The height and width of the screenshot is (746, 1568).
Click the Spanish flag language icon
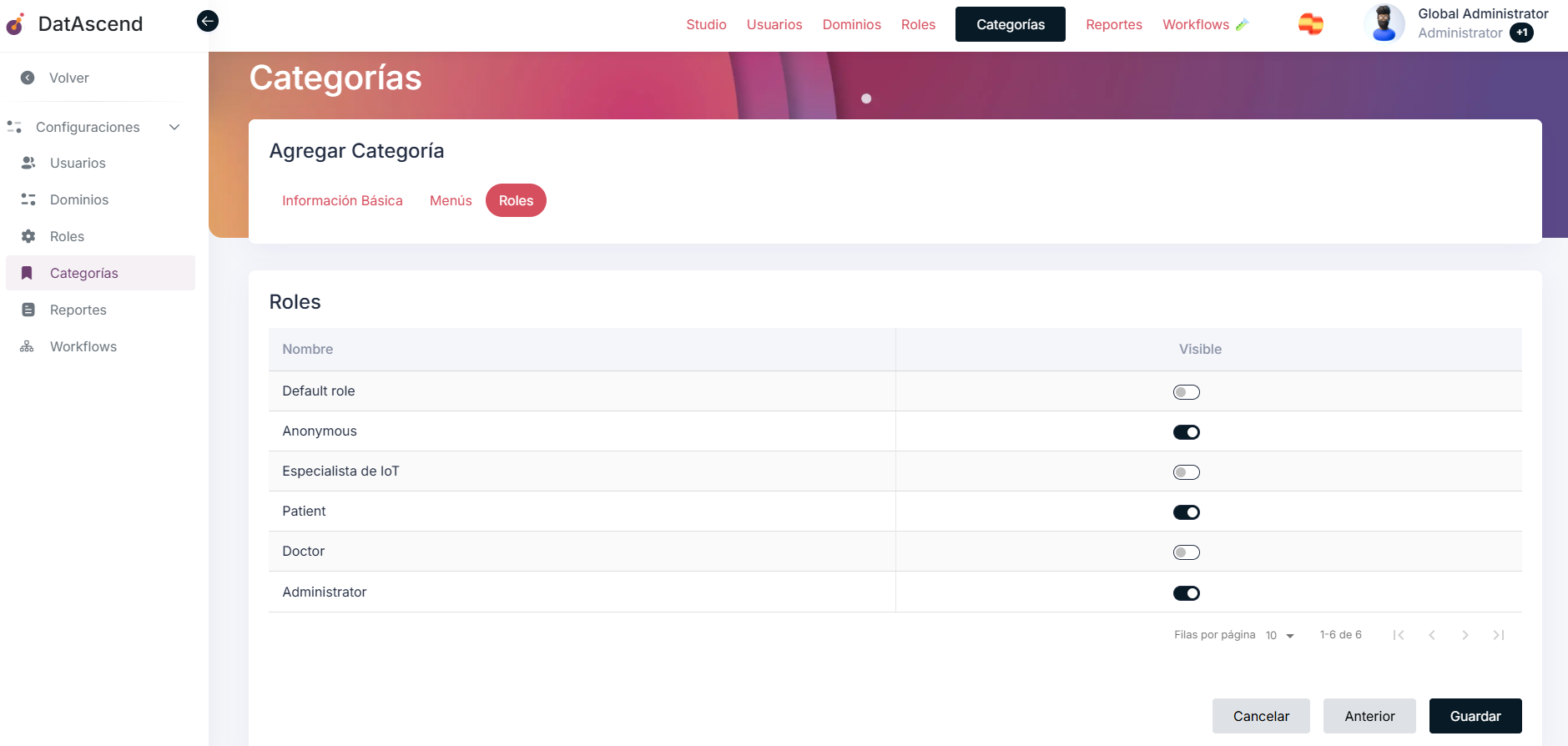1310,24
